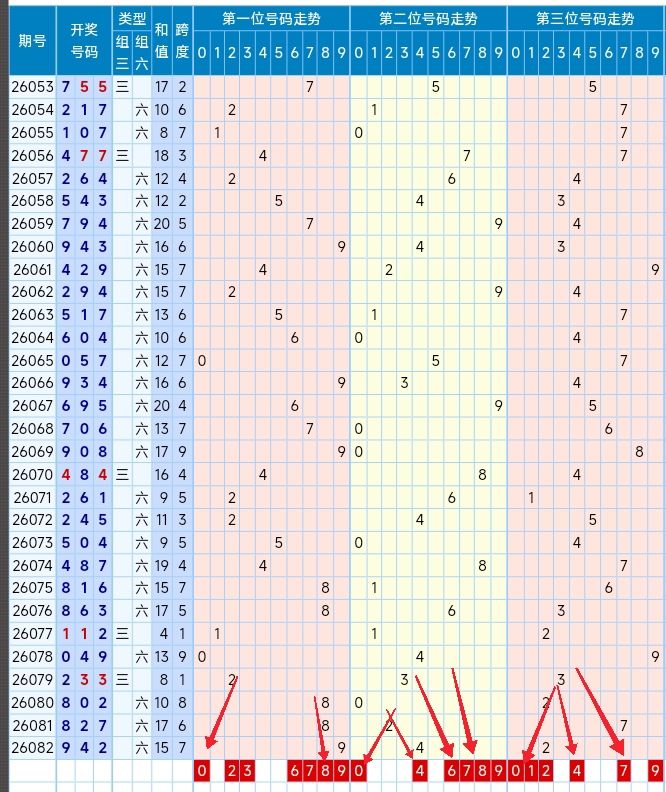Click the winning digits 1 1 2 of row 26077

point(84,634)
